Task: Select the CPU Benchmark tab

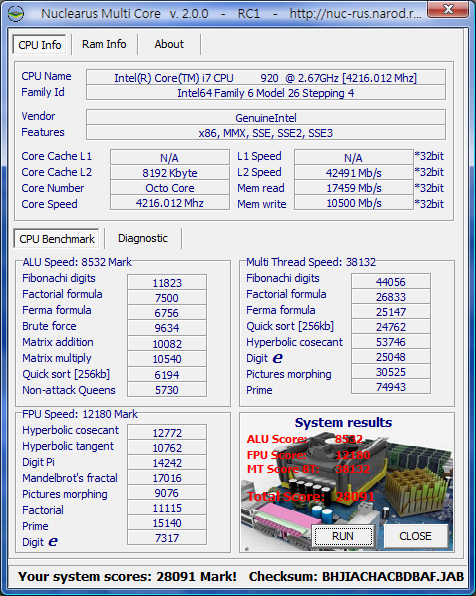Action: coord(57,239)
